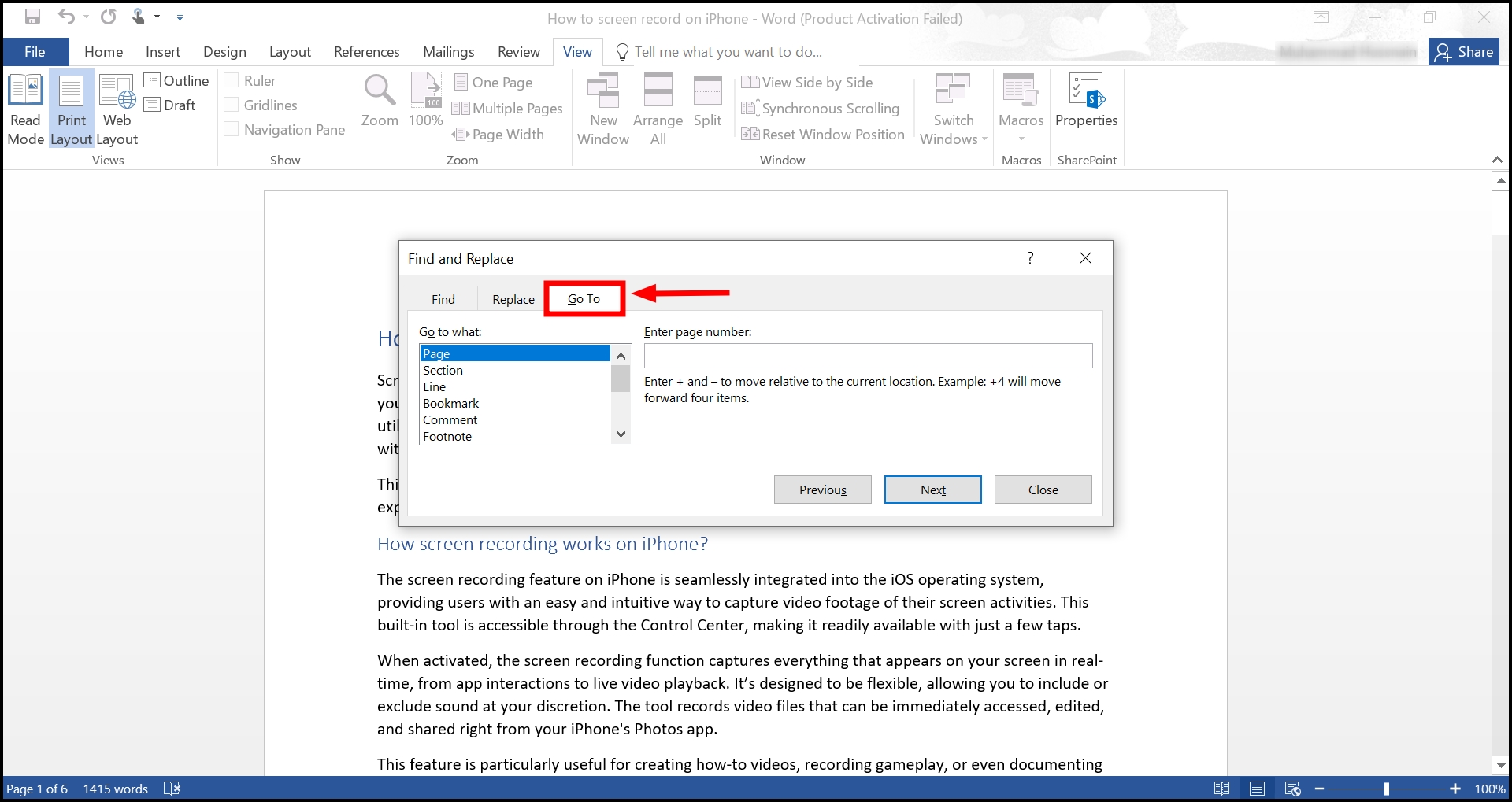
Task: Switch to the Replace tab in dialog
Action: [513, 299]
